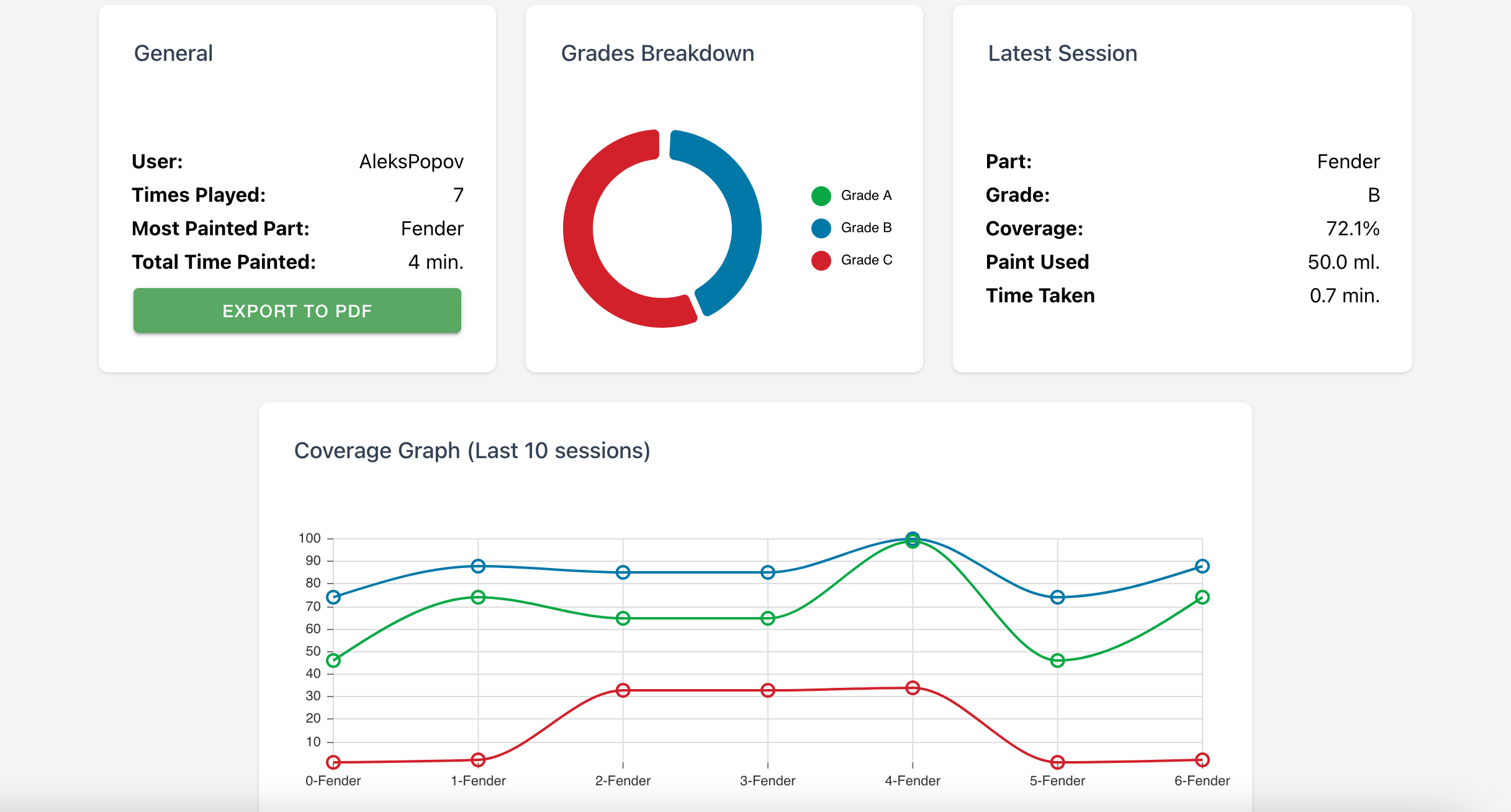
Task: Click red data point at 0-Fender
Action: click(x=333, y=762)
